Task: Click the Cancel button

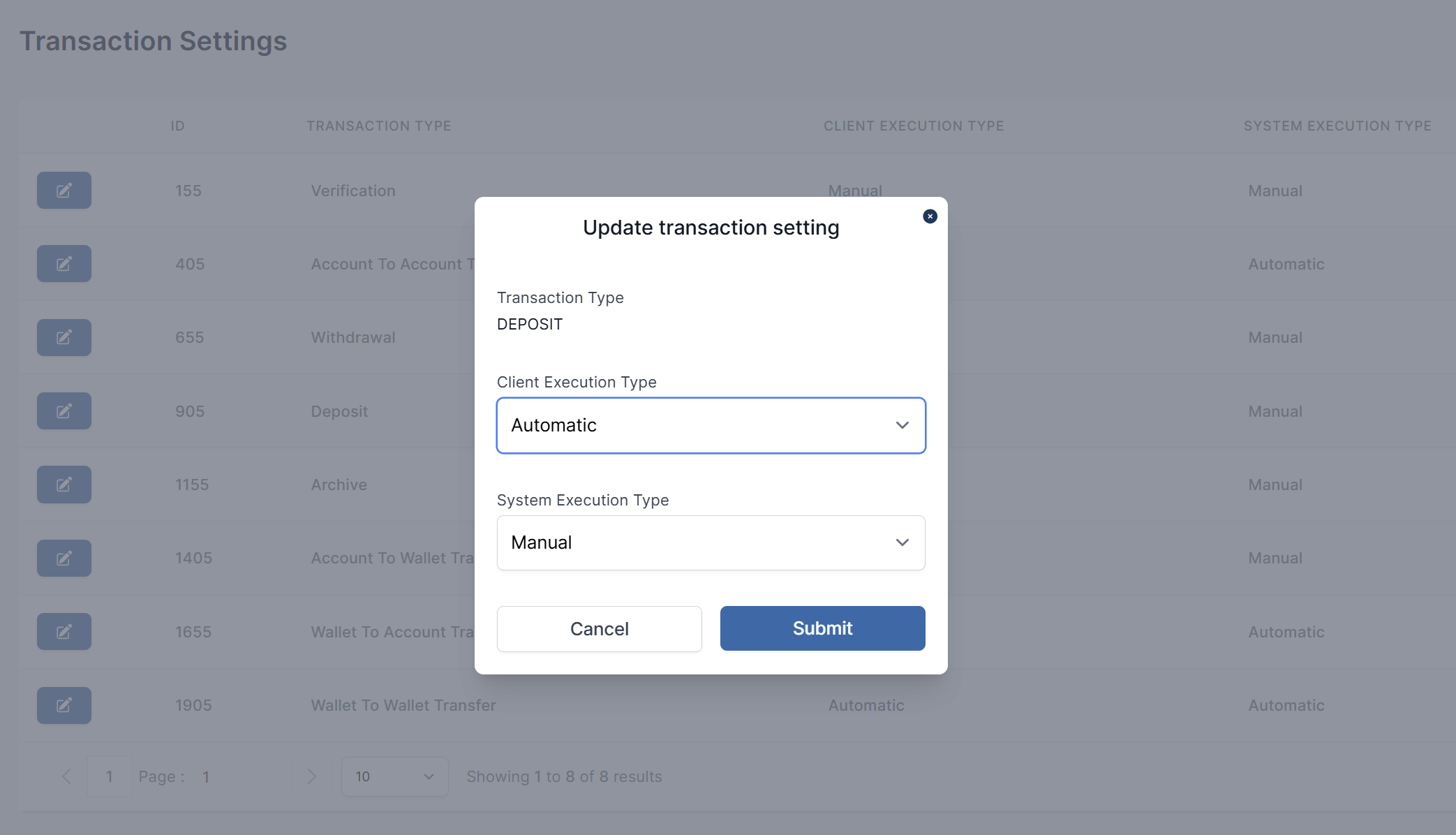Action: click(600, 629)
